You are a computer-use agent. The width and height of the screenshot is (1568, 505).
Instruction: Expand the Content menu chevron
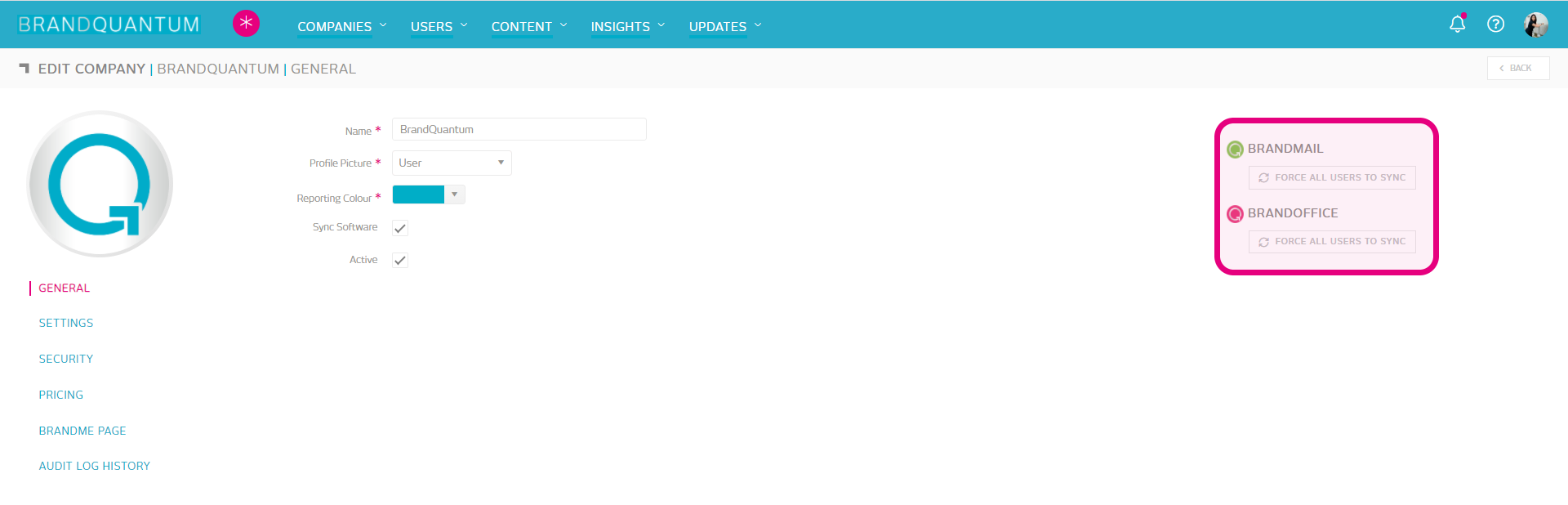tap(563, 25)
